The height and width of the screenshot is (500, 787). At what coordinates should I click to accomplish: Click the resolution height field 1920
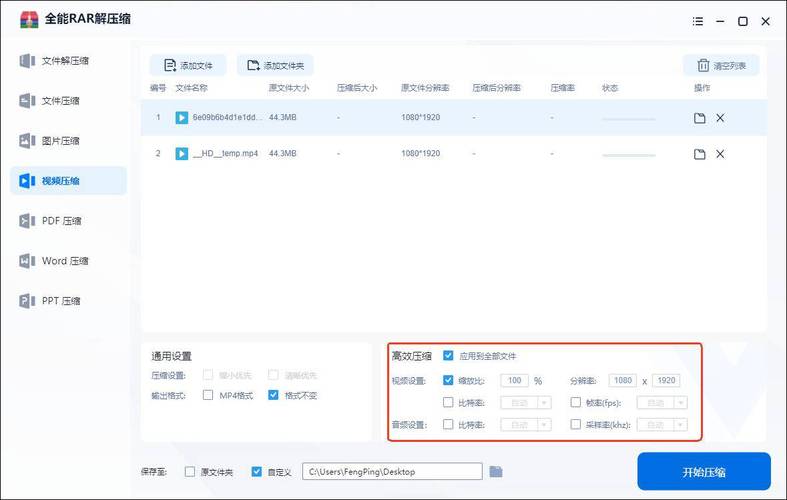666,381
